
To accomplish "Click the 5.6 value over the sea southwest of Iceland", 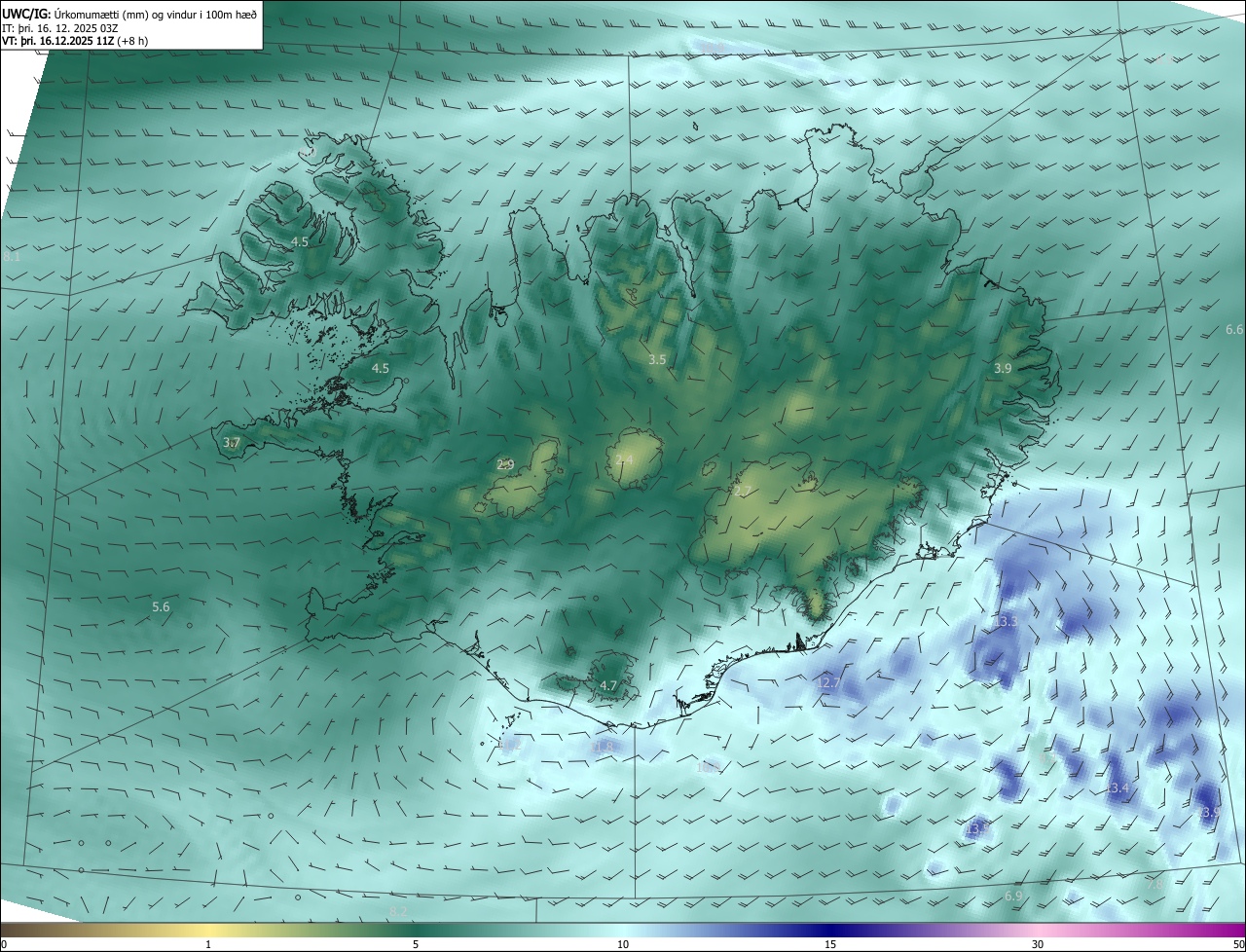I will [161, 607].
